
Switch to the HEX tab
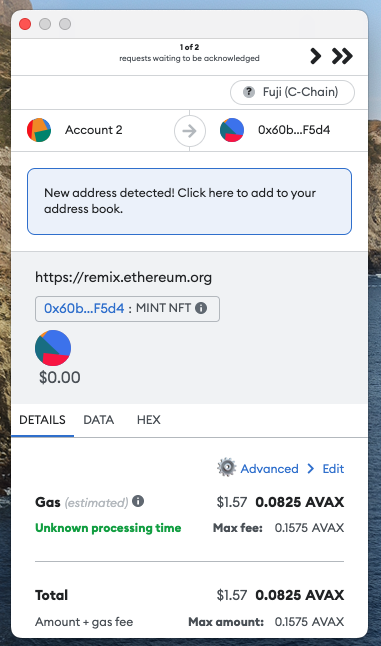[149, 420]
